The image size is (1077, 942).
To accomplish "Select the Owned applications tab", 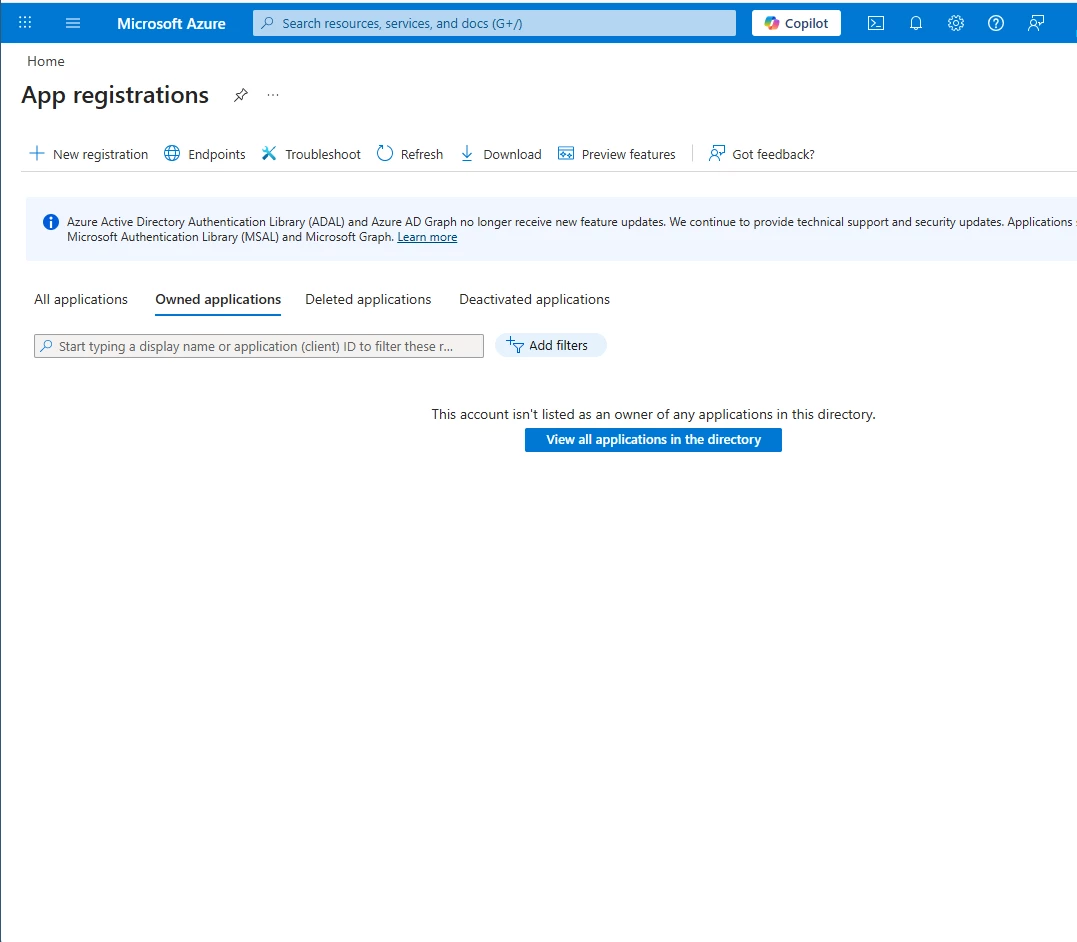I will [x=218, y=300].
